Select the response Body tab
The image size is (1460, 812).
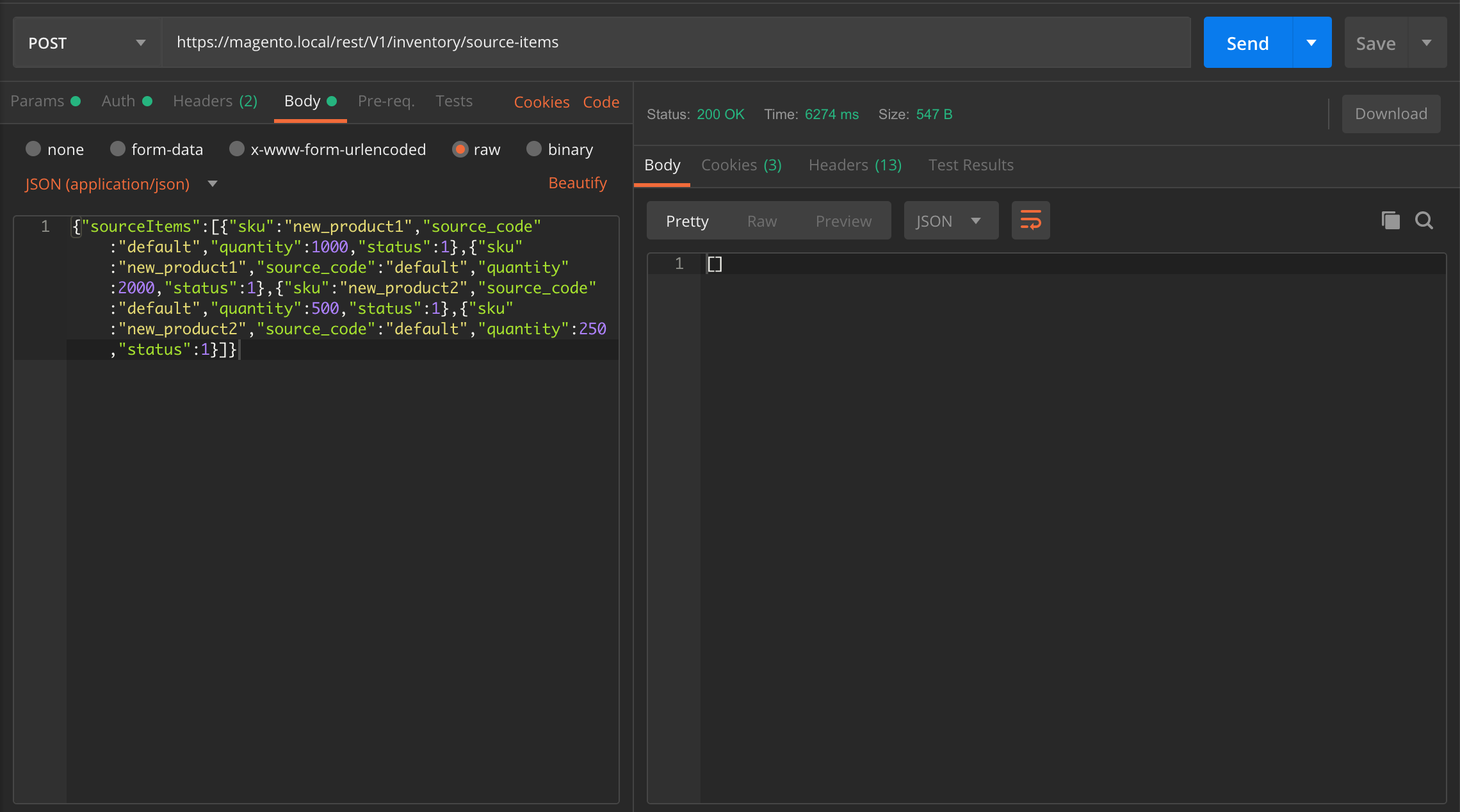click(662, 165)
